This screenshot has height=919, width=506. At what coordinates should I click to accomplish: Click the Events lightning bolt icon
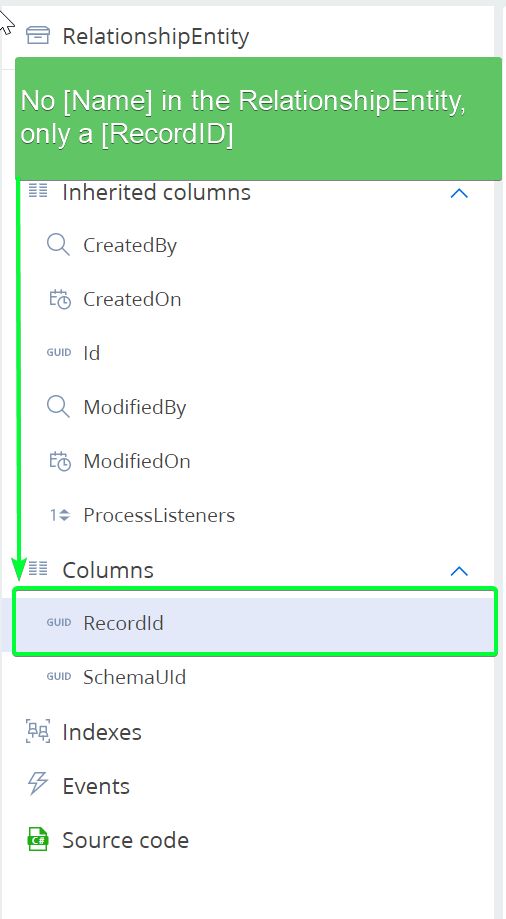[38, 784]
